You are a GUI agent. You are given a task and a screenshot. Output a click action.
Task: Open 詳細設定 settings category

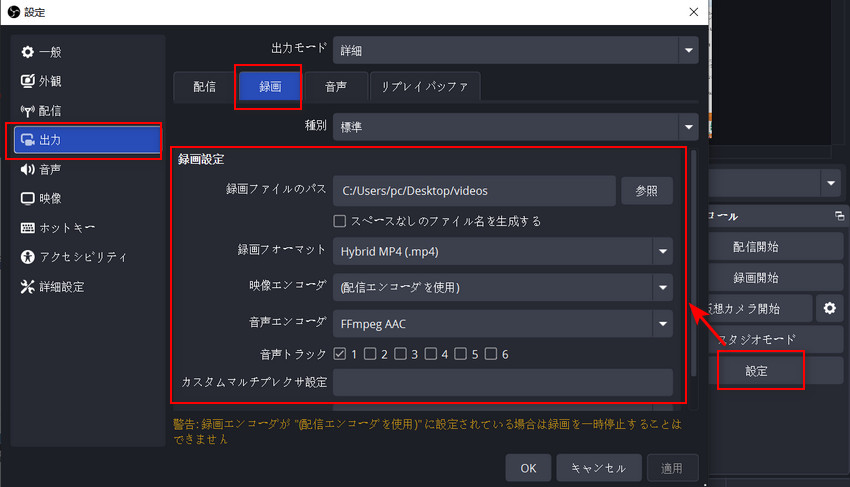point(87,286)
